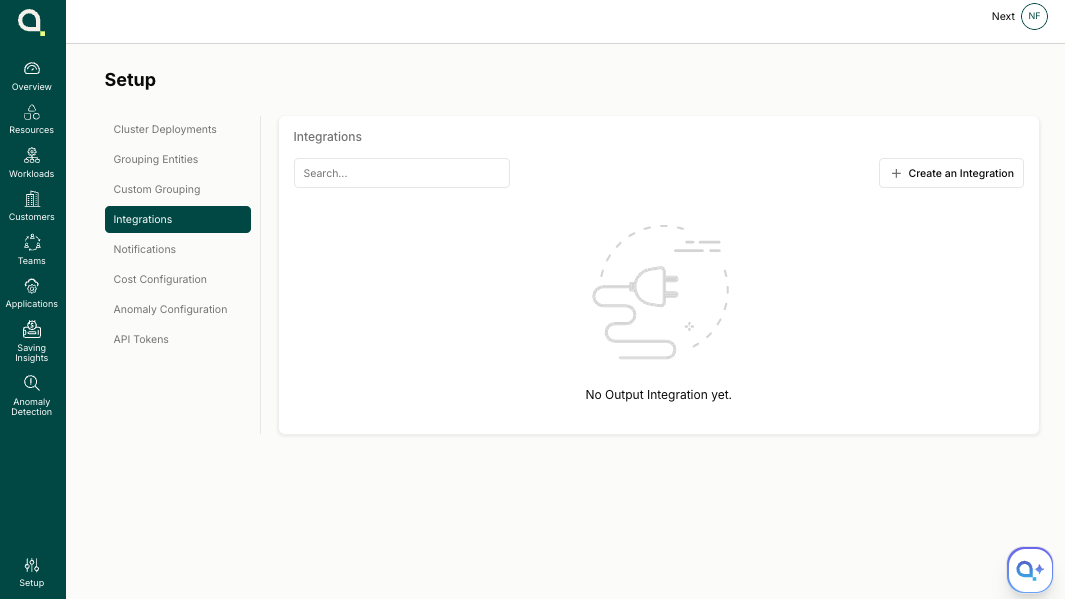Click the integrations Search field
Image resolution: width=1065 pixels, height=599 pixels.
coord(401,173)
